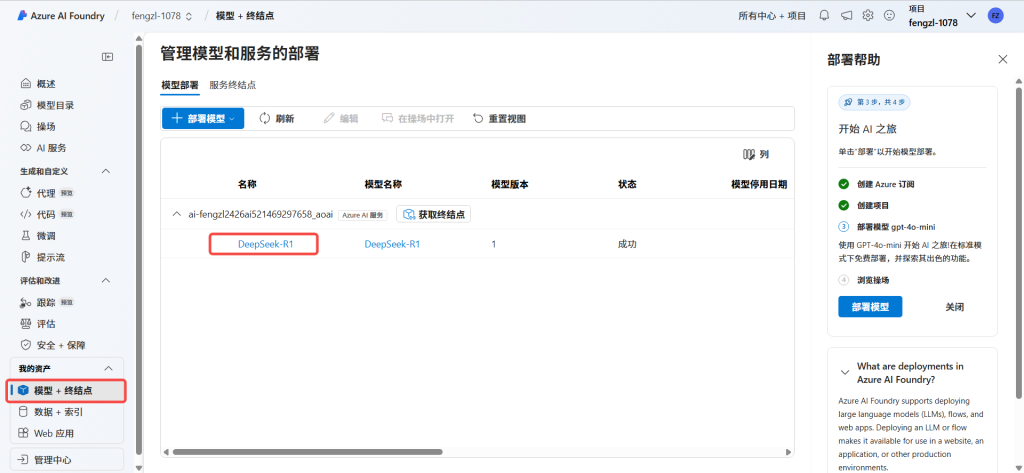Image resolution: width=1024 pixels, height=473 pixels.
Task: Collapse the left navigation sidebar icon
Action: tap(108, 57)
